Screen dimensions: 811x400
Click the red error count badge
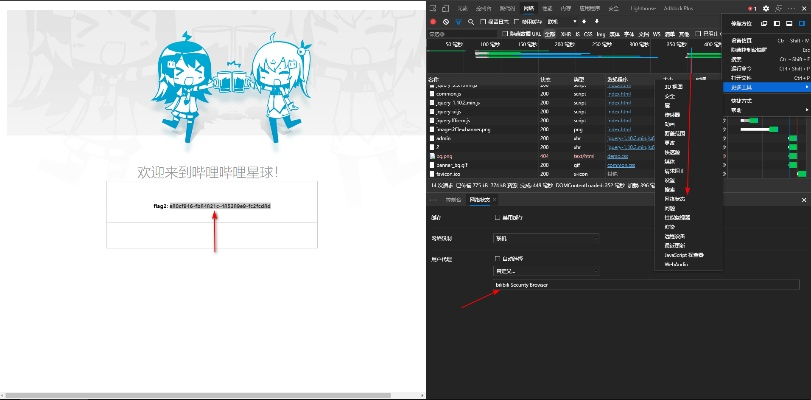coord(752,9)
